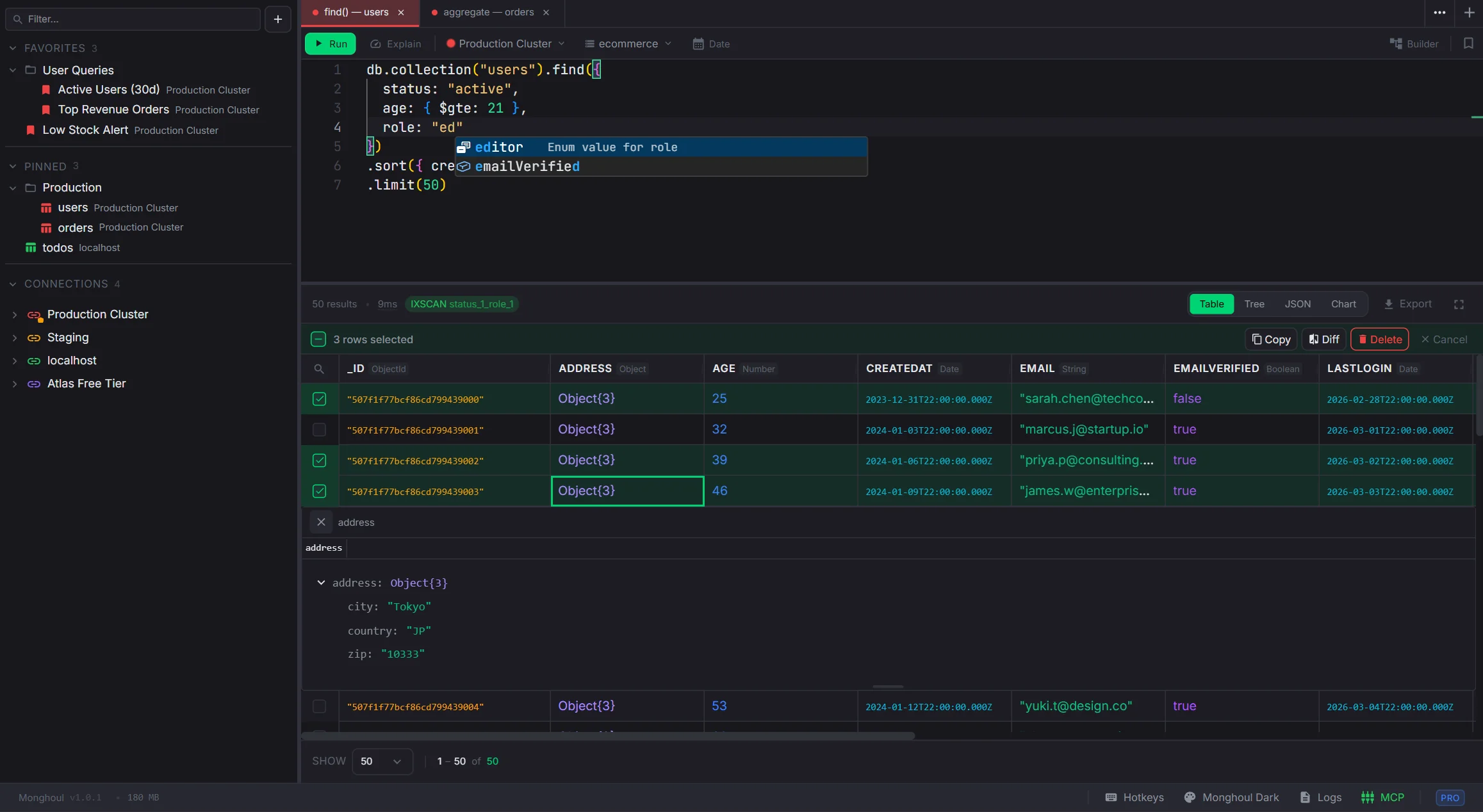The height and width of the screenshot is (812, 1483).
Task: Click the horizontal scrollbar of results table
Action: point(608,736)
